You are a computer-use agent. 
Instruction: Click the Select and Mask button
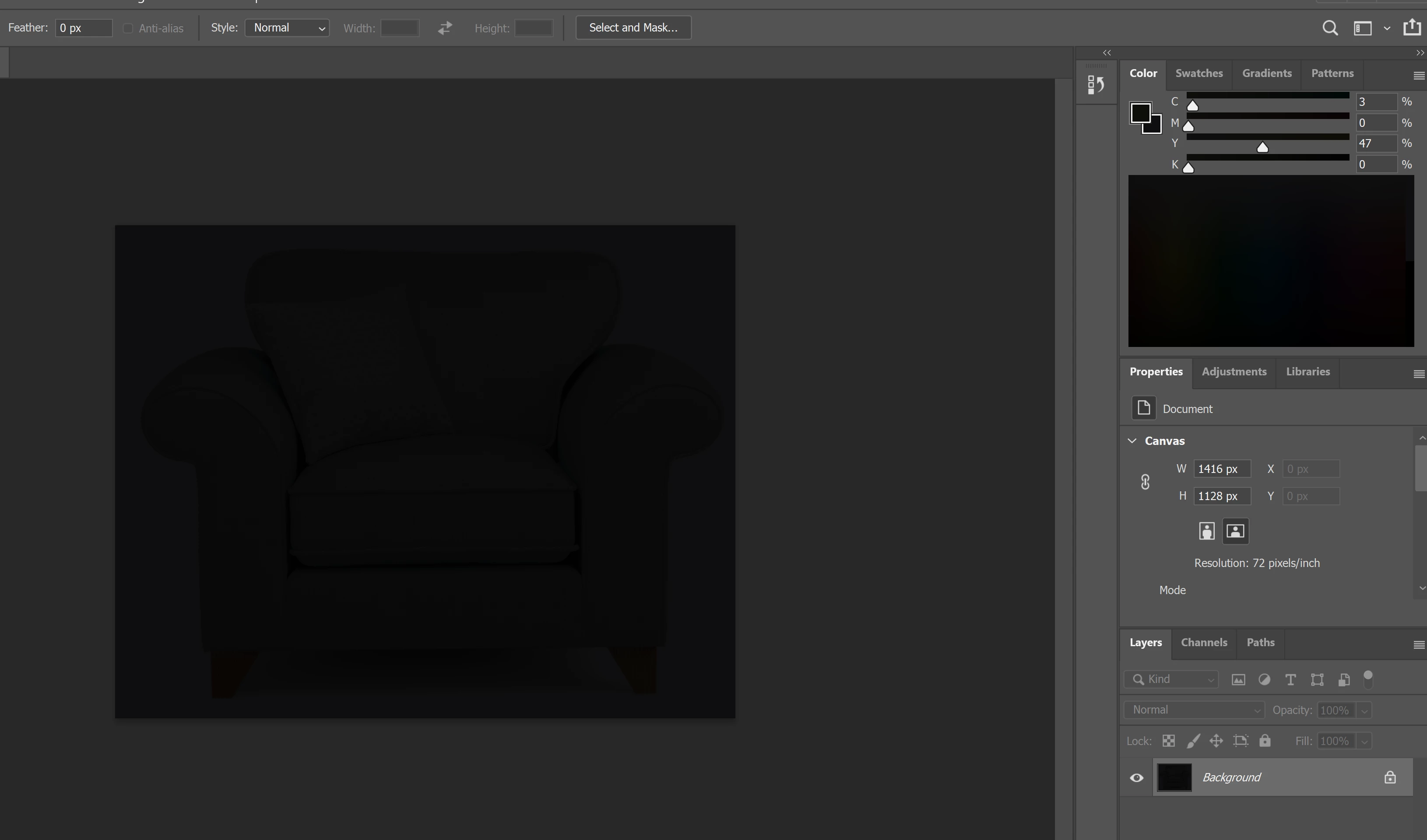tap(633, 28)
